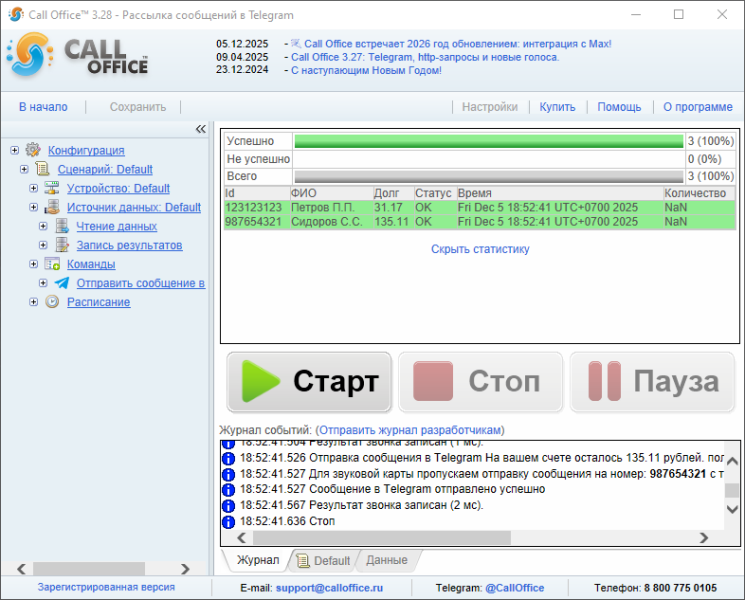Expand the Конфигурация tree node
745x600 pixels.
(x=15, y=150)
